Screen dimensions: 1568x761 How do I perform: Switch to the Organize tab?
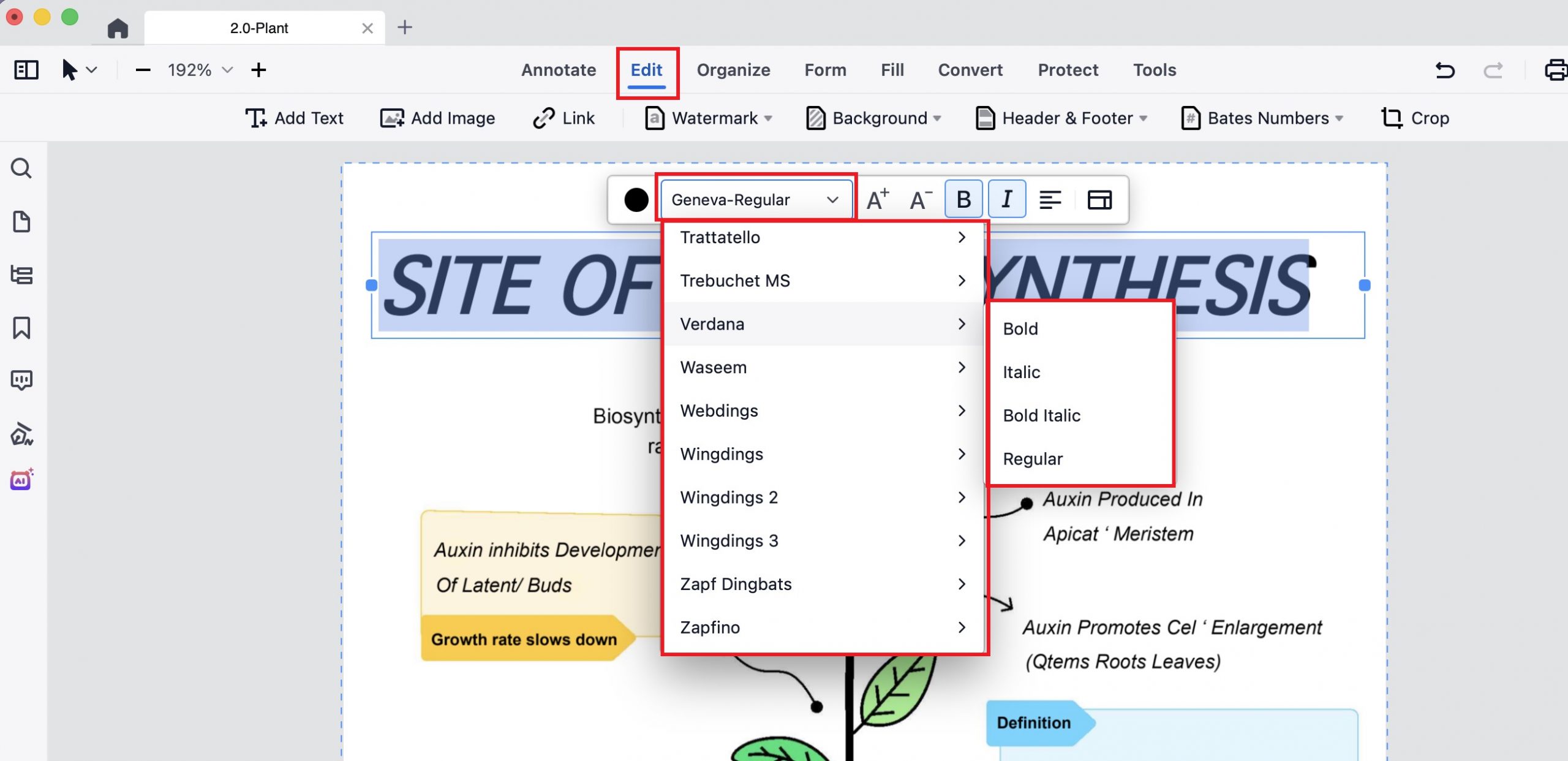click(x=733, y=70)
